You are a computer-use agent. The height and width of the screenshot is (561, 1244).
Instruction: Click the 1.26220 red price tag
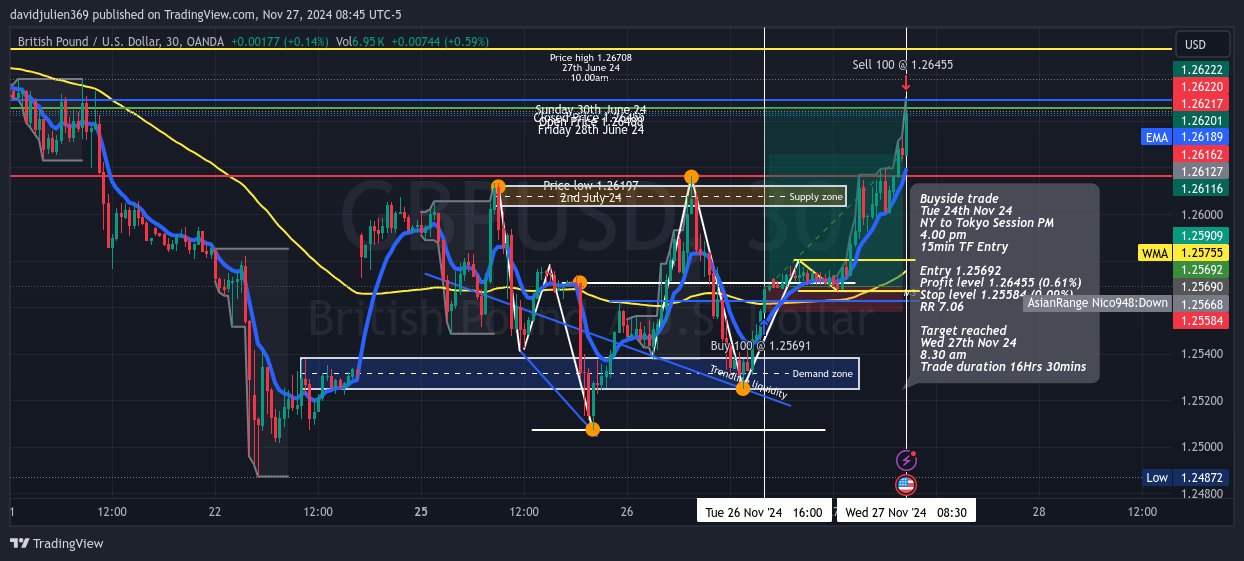pos(1201,88)
